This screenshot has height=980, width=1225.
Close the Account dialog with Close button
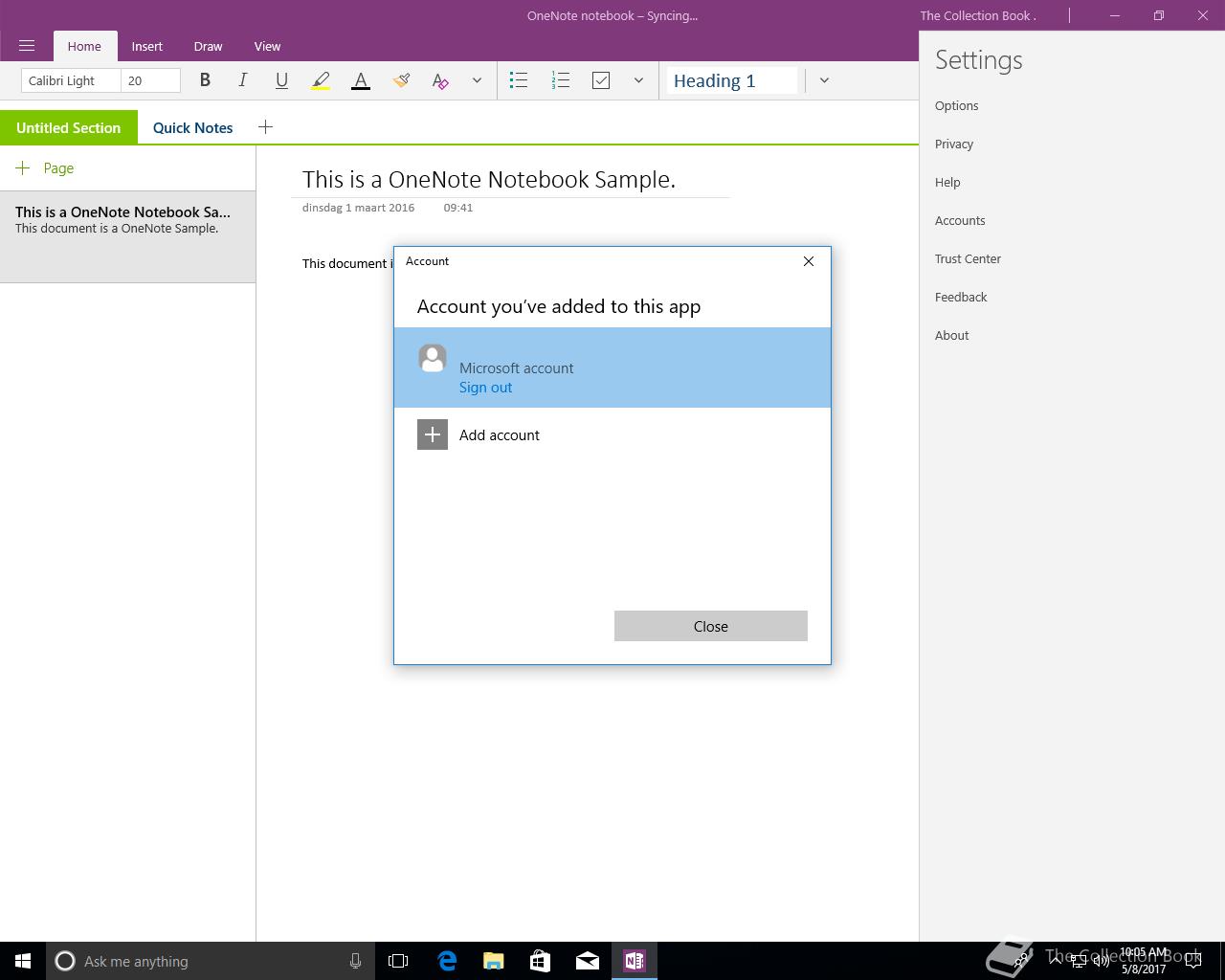pyautogui.click(x=711, y=626)
